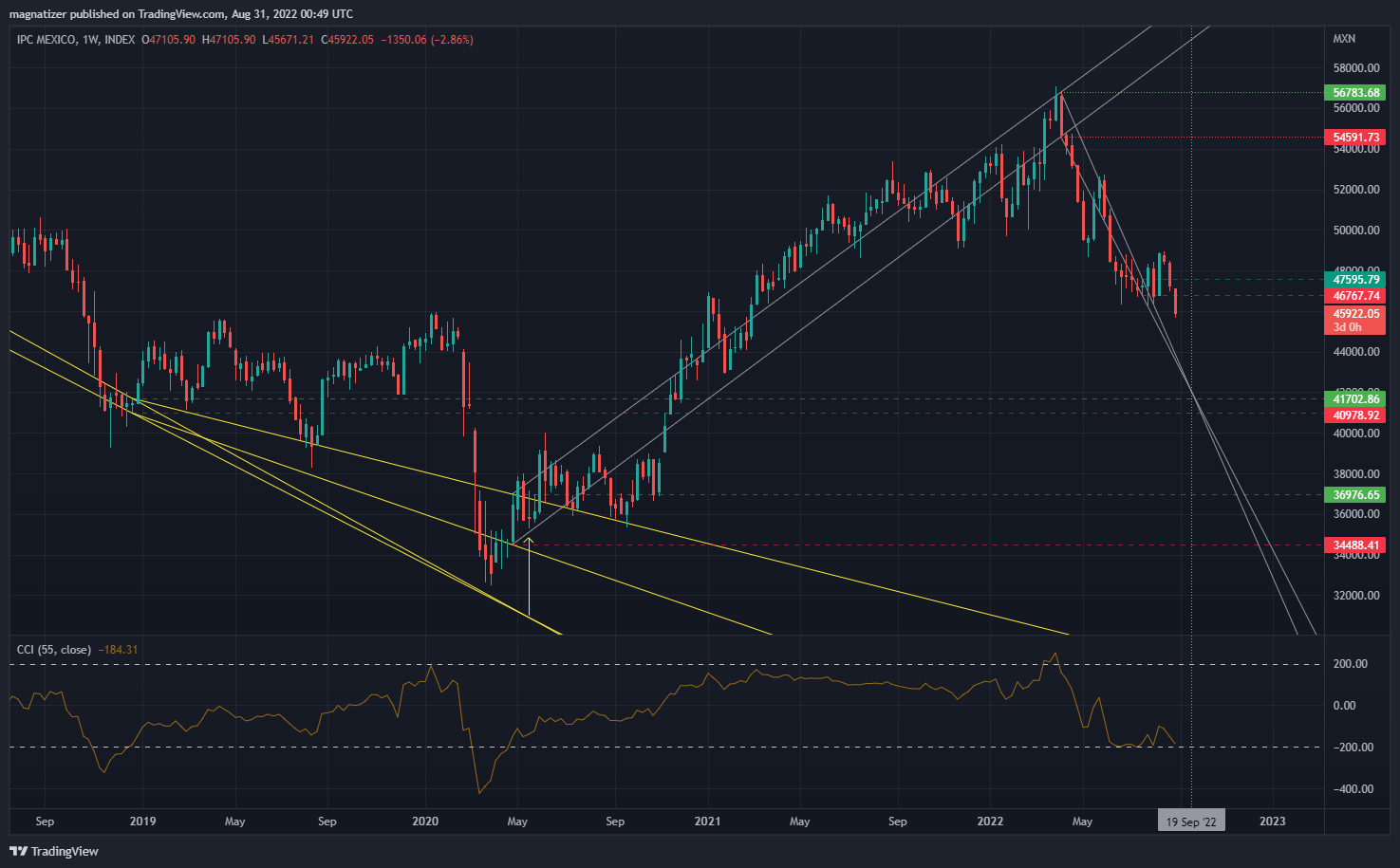Click the 36976.65 price level label
The height and width of the screenshot is (868, 1400).
[x=1355, y=495]
